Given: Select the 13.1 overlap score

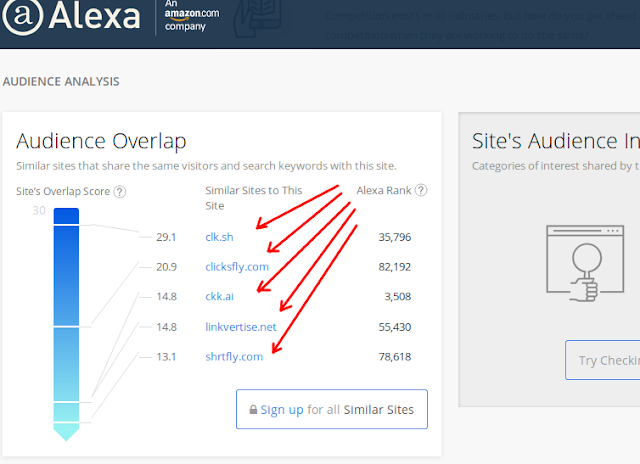Looking at the screenshot, I should [167, 357].
